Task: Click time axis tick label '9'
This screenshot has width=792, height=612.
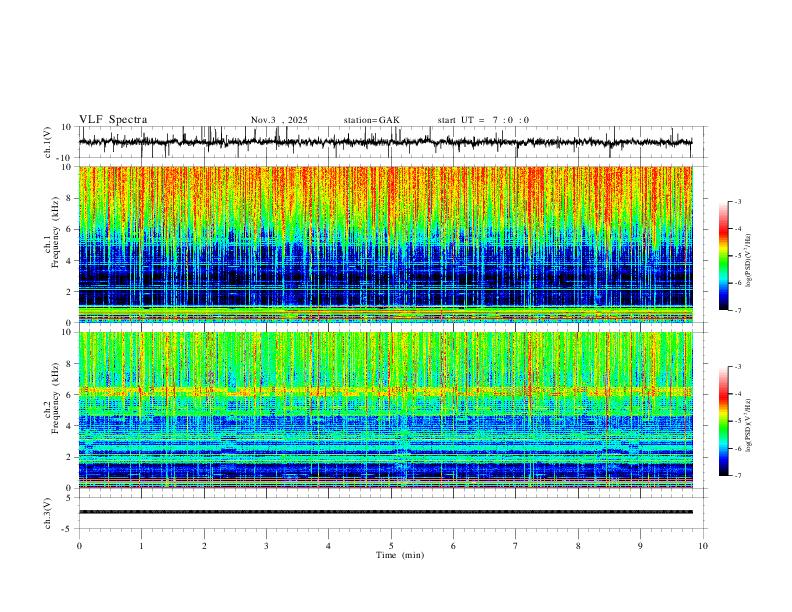Action: tap(640, 546)
